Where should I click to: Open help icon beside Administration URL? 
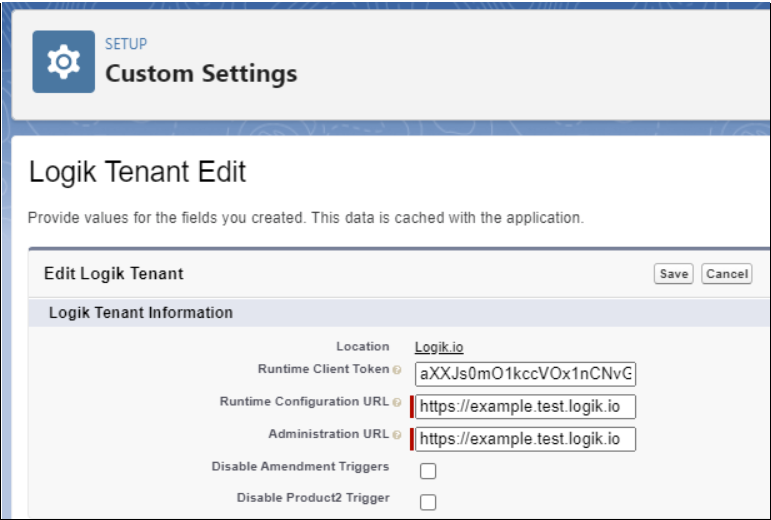[397, 434]
